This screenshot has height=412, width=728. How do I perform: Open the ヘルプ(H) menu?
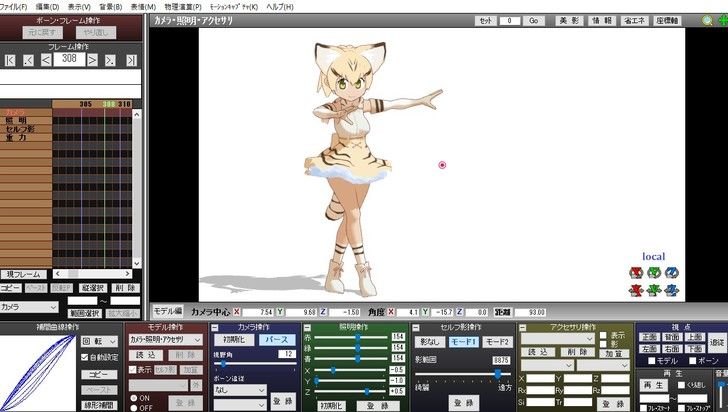280,7
